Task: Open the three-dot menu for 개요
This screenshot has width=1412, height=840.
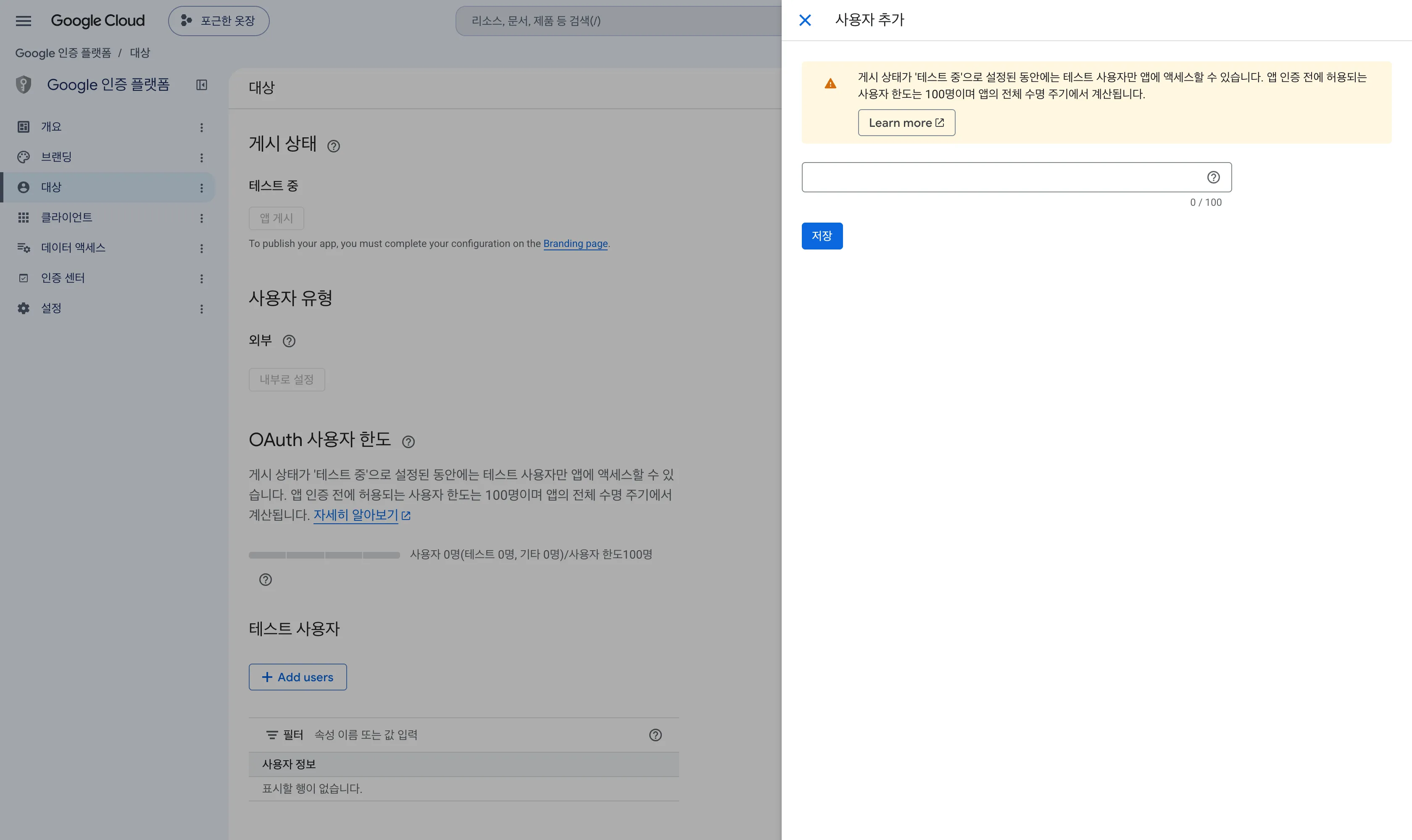Action: pos(202,127)
